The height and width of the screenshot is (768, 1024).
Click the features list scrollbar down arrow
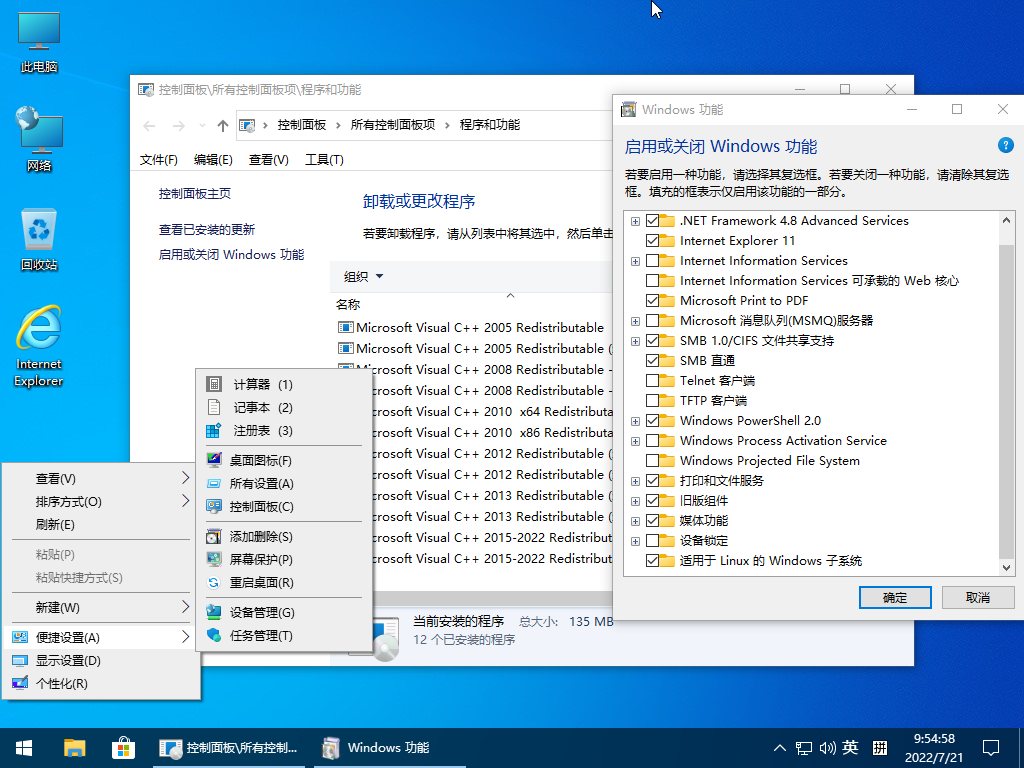click(1006, 568)
